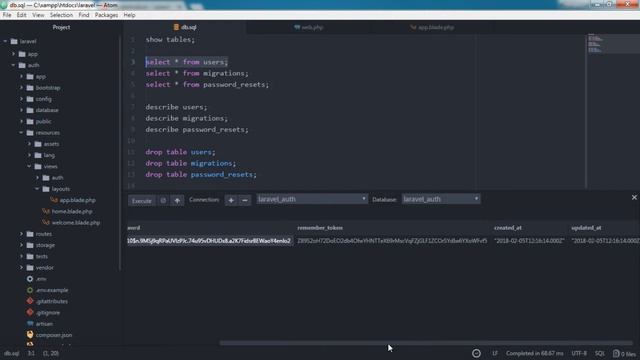Click the LF line ending indicator
Image resolution: width=640 pixels, height=360 pixels.
[495, 353]
